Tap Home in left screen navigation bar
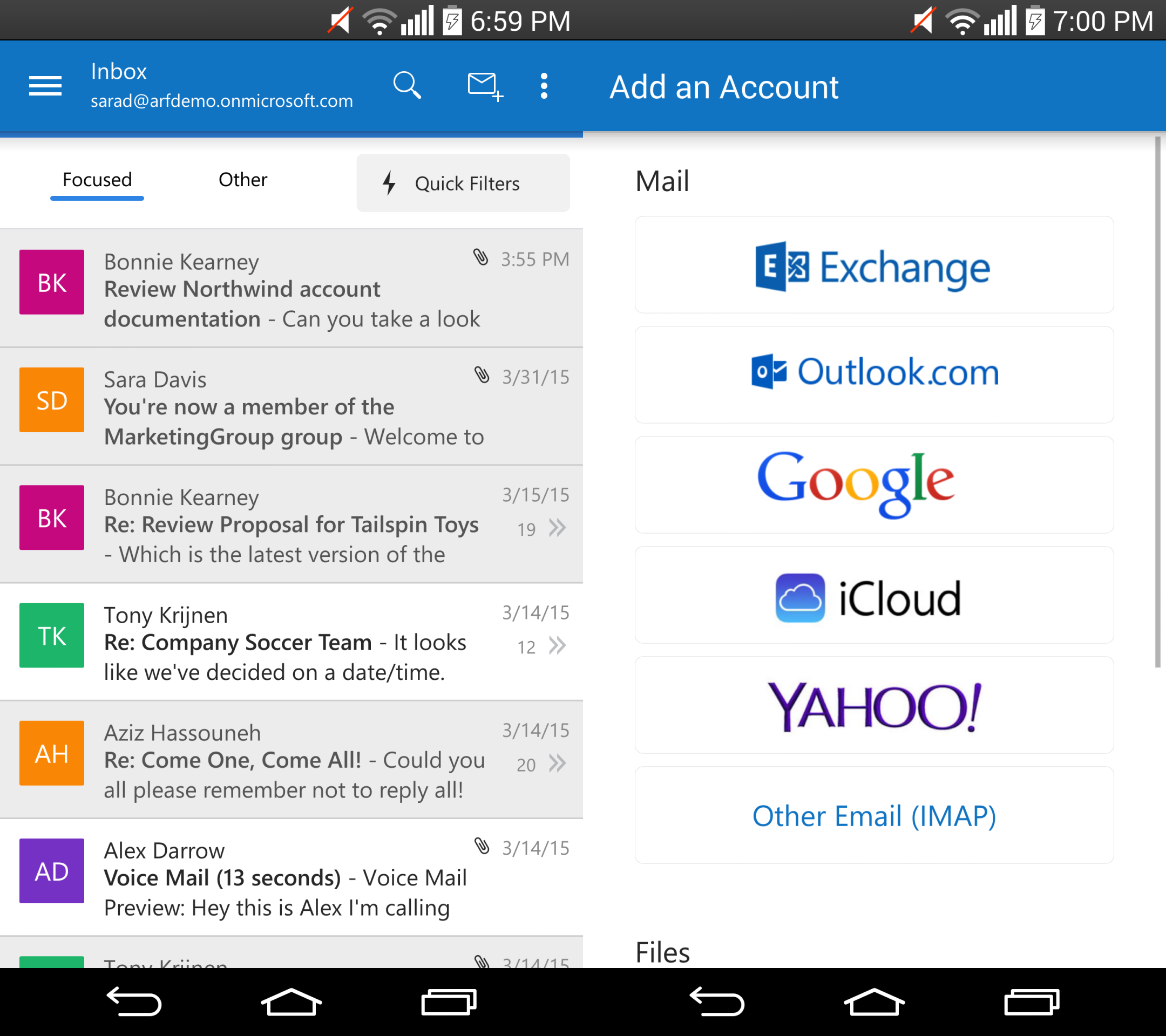This screenshot has height=1036, width=1166. pos(291,1002)
